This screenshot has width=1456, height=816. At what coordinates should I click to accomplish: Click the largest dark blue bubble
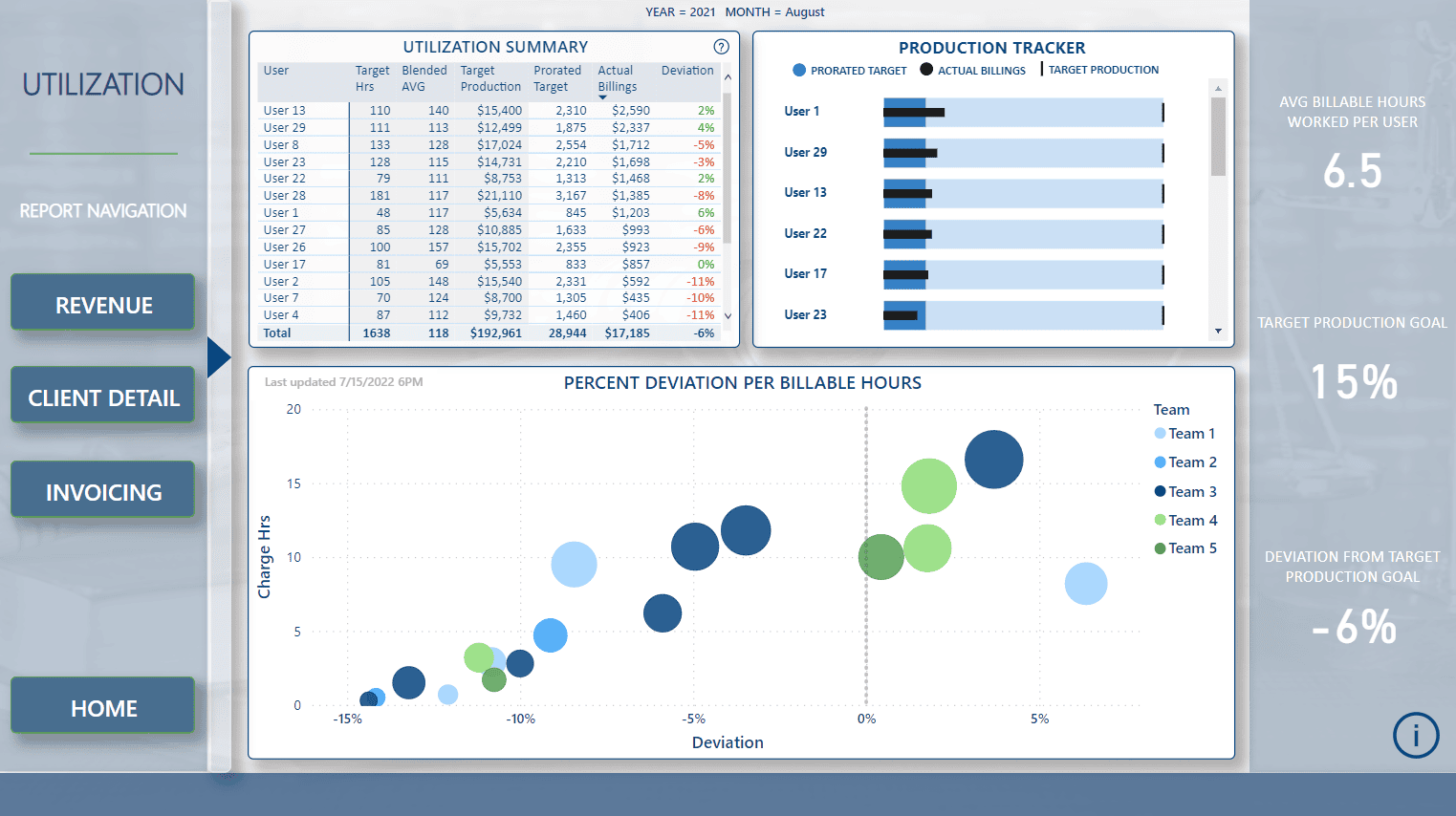point(993,460)
